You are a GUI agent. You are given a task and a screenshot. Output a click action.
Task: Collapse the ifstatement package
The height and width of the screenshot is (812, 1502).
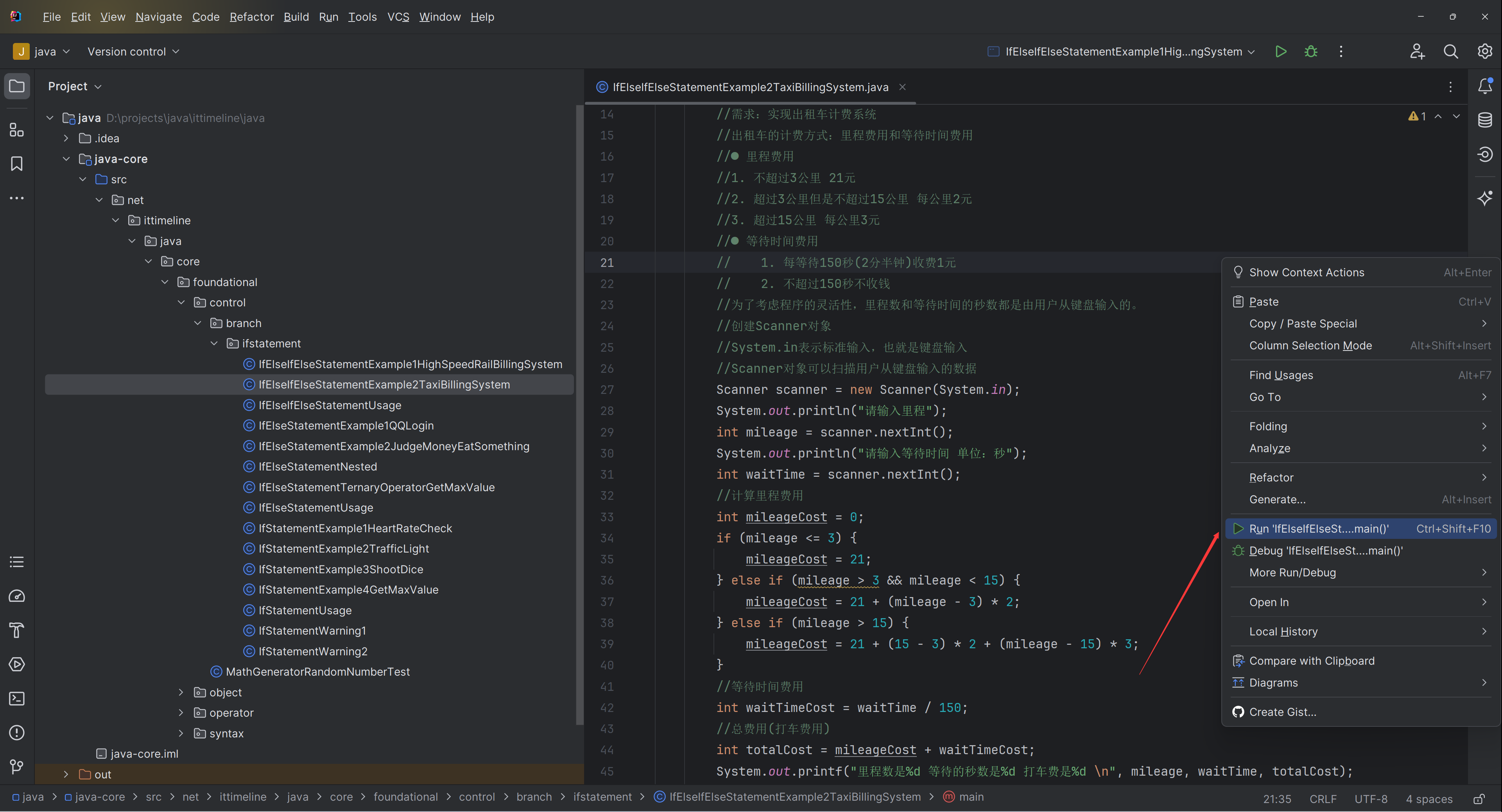pyautogui.click(x=214, y=343)
